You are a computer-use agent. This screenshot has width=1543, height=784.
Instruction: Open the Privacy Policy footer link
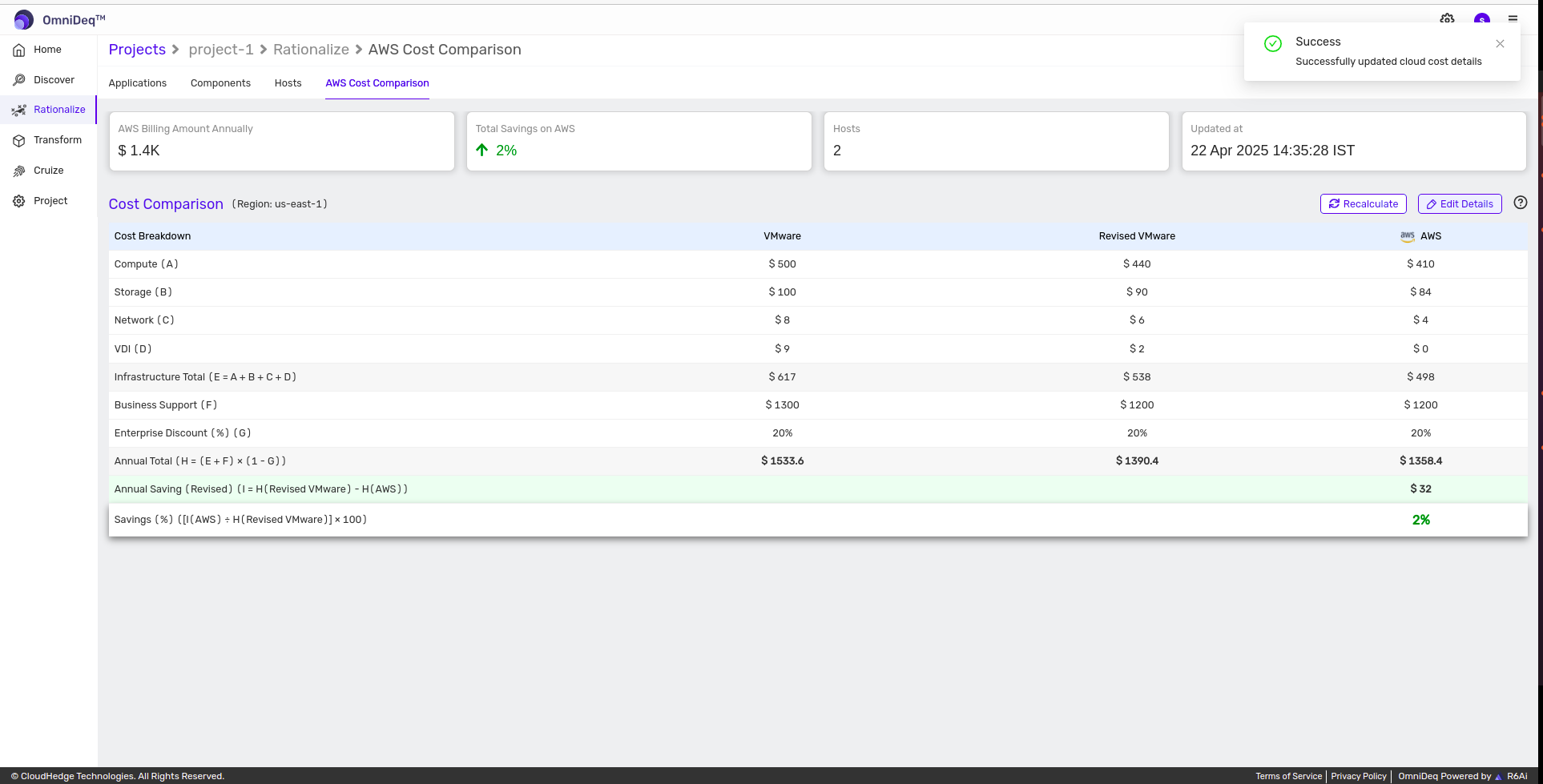tap(1358, 776)
